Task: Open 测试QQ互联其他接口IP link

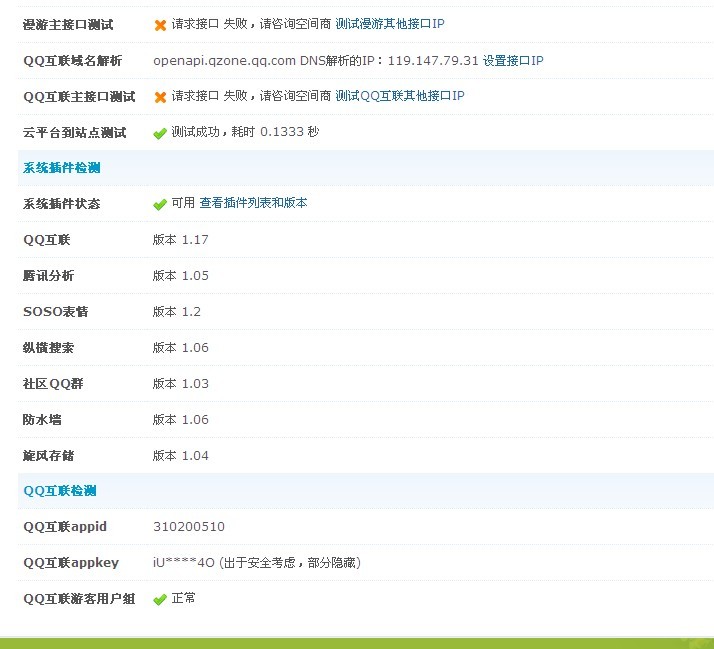Action: (400, 96)
